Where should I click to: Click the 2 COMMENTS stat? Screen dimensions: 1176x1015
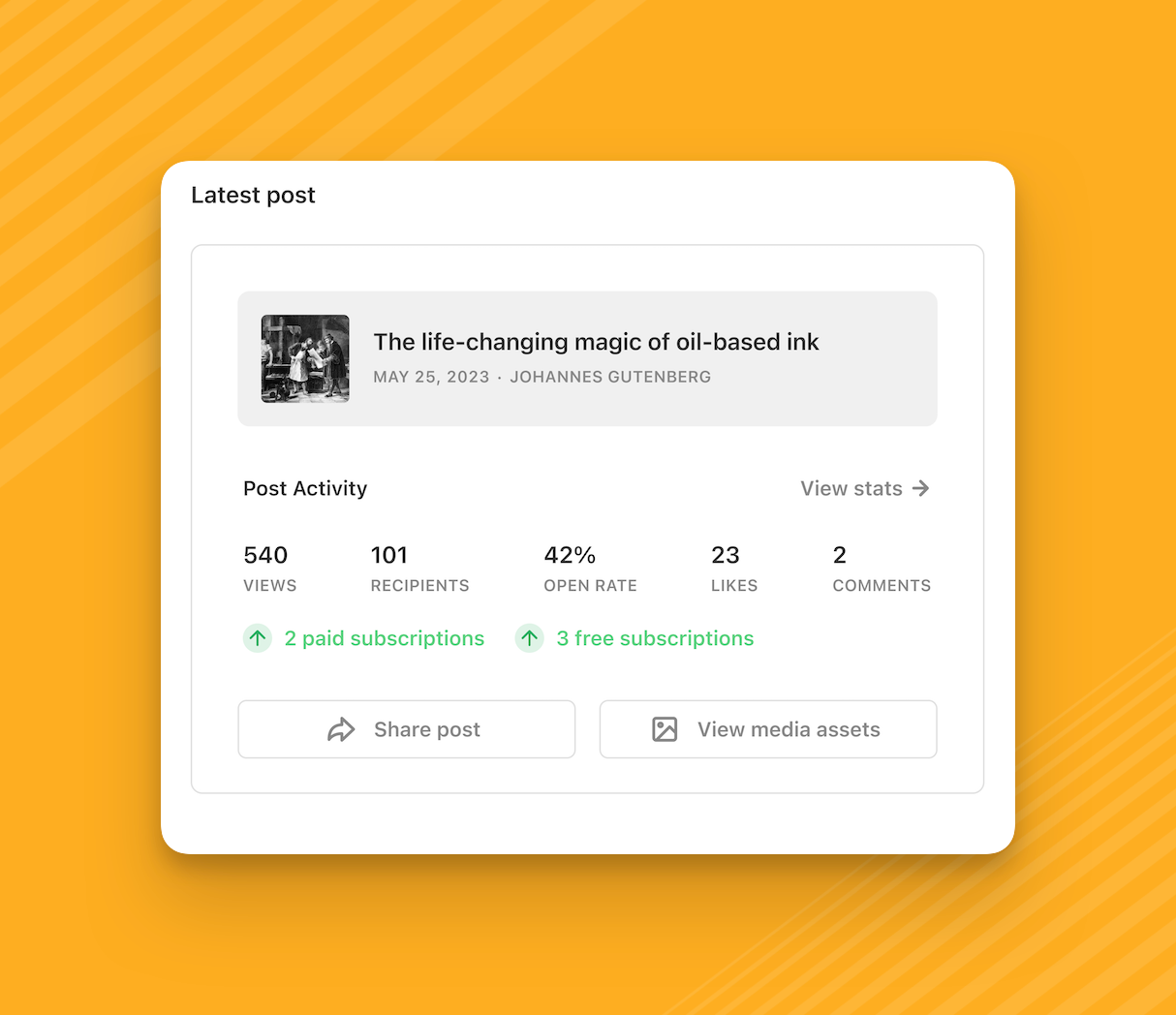pos(881,567)
